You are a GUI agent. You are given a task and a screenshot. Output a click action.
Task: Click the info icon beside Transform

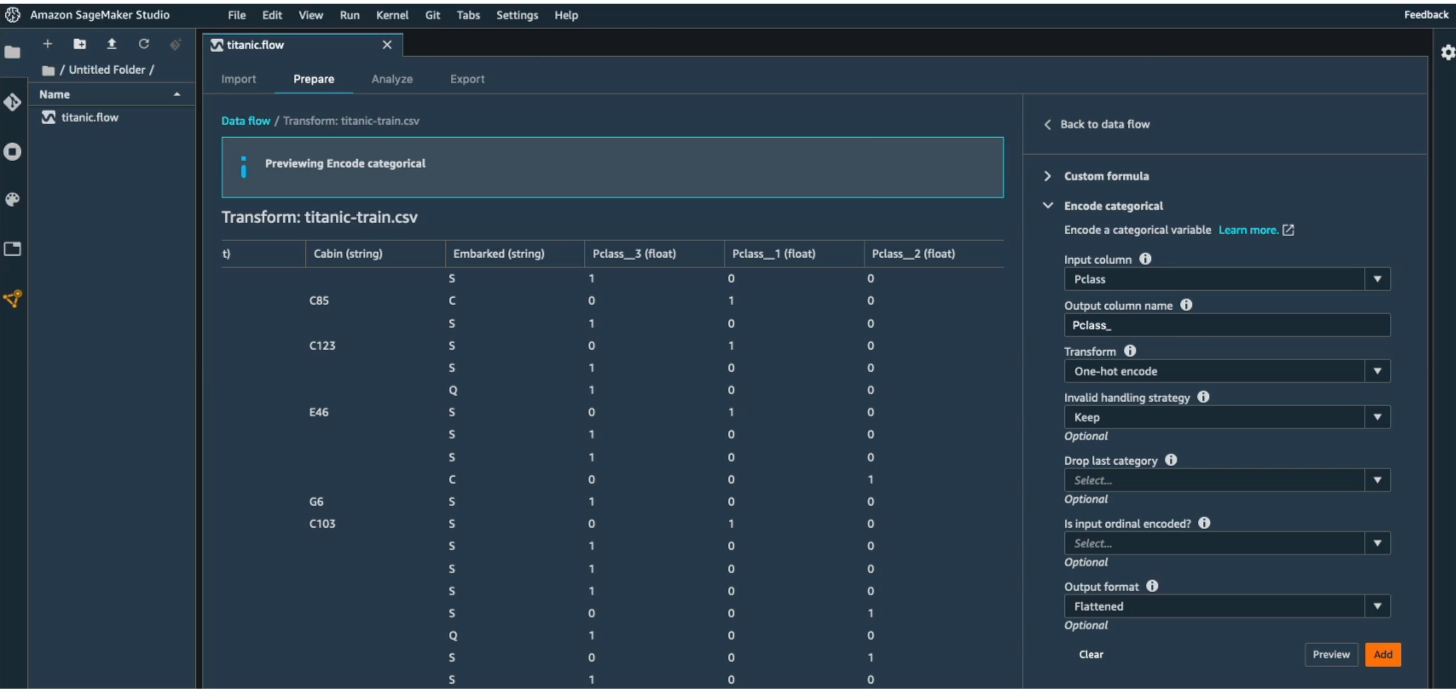1129,351
